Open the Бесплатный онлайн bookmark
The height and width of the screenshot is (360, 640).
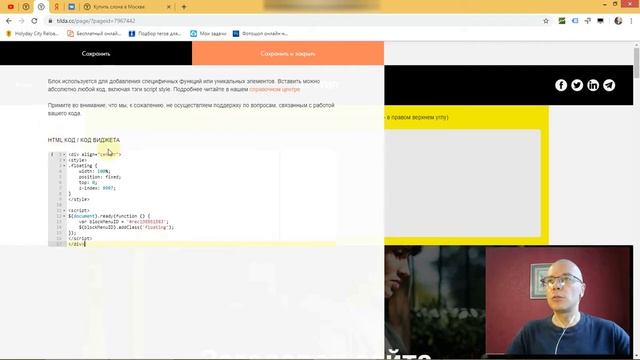[94, 33]
